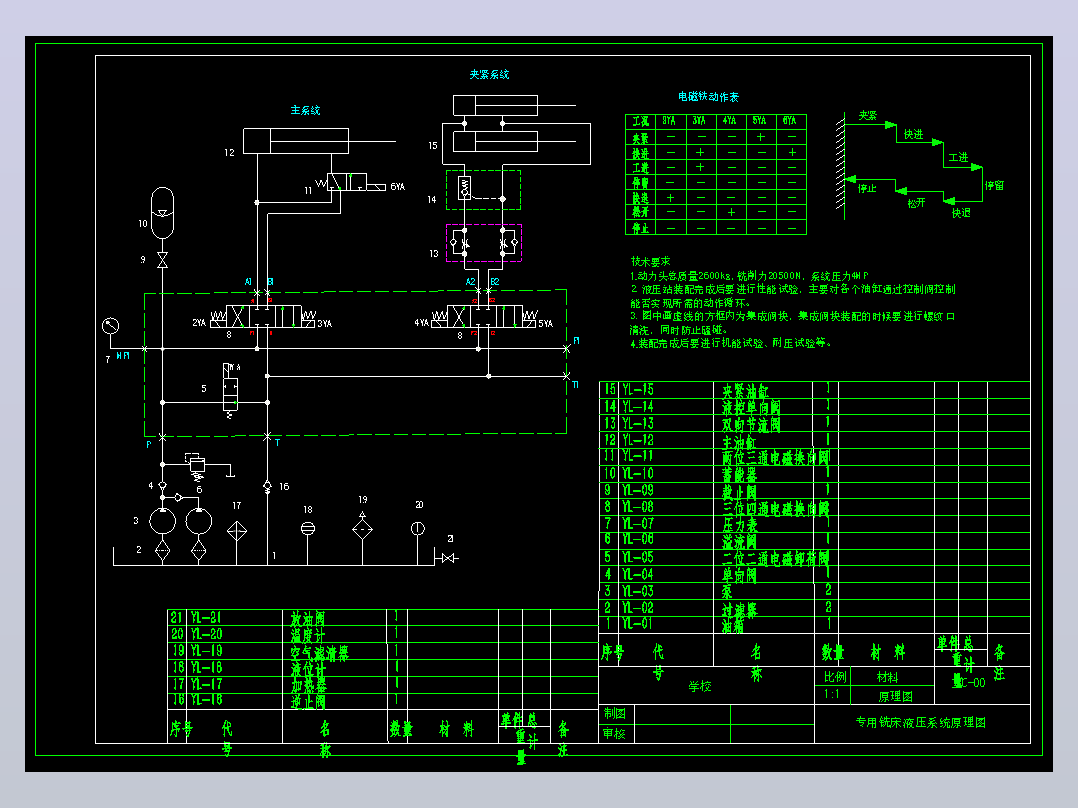Select the 空气滤清器 parts list entry
Image resolution: width=1078 pixels, height=808 pixels.
[319, 653]
